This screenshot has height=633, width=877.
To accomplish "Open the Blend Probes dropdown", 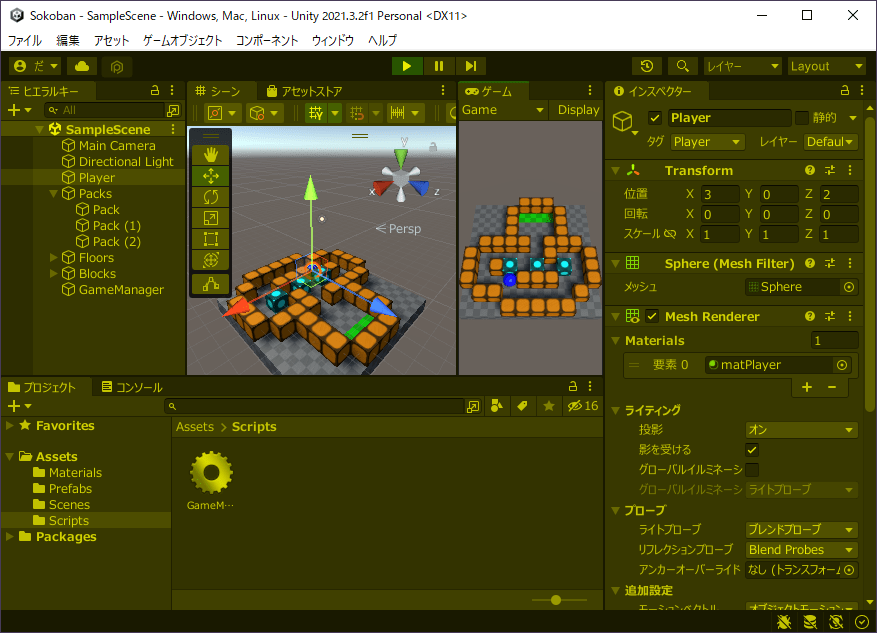I will (x=801, y=550).
